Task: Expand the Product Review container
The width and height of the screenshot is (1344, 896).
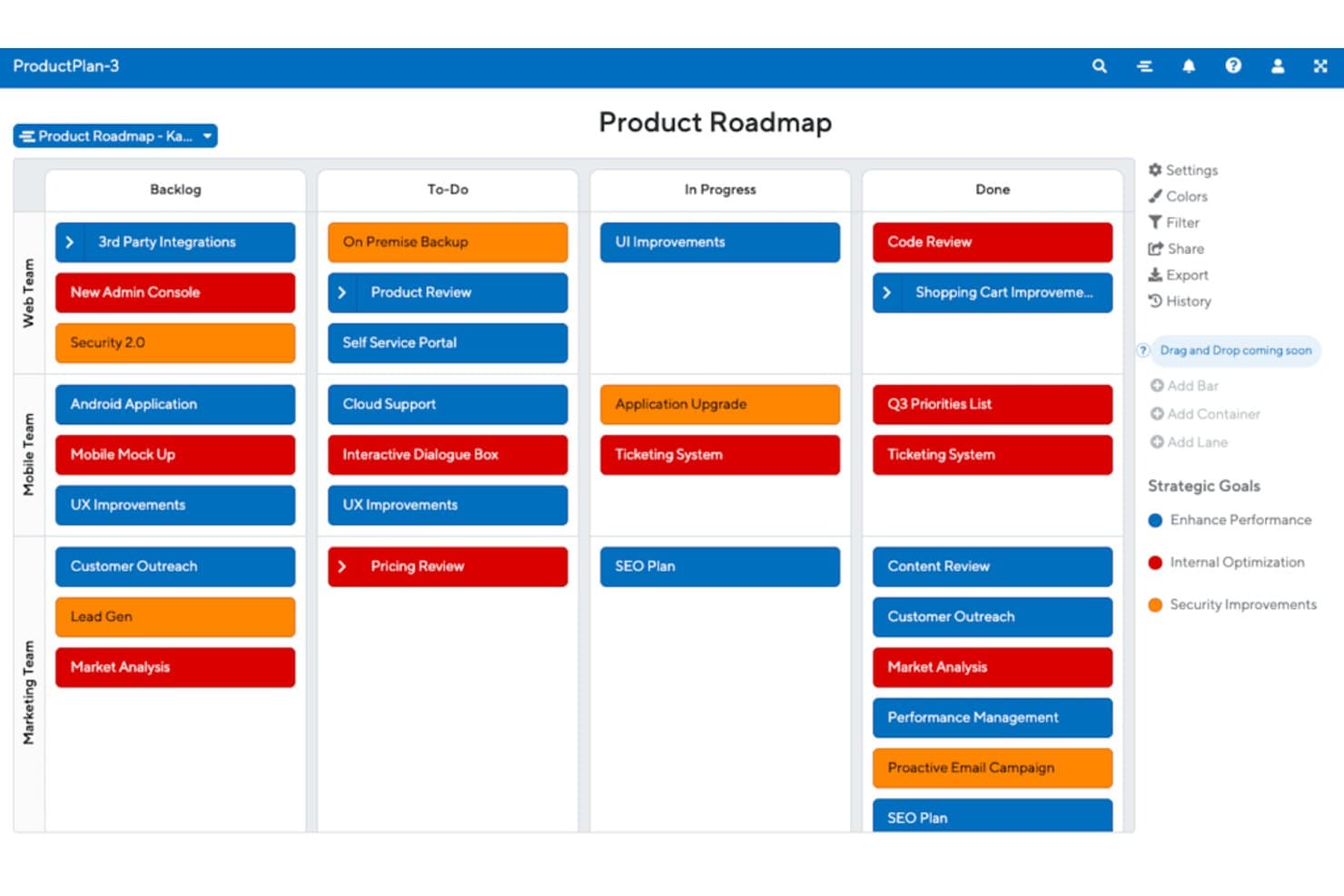Action: [x=341, y=292]
